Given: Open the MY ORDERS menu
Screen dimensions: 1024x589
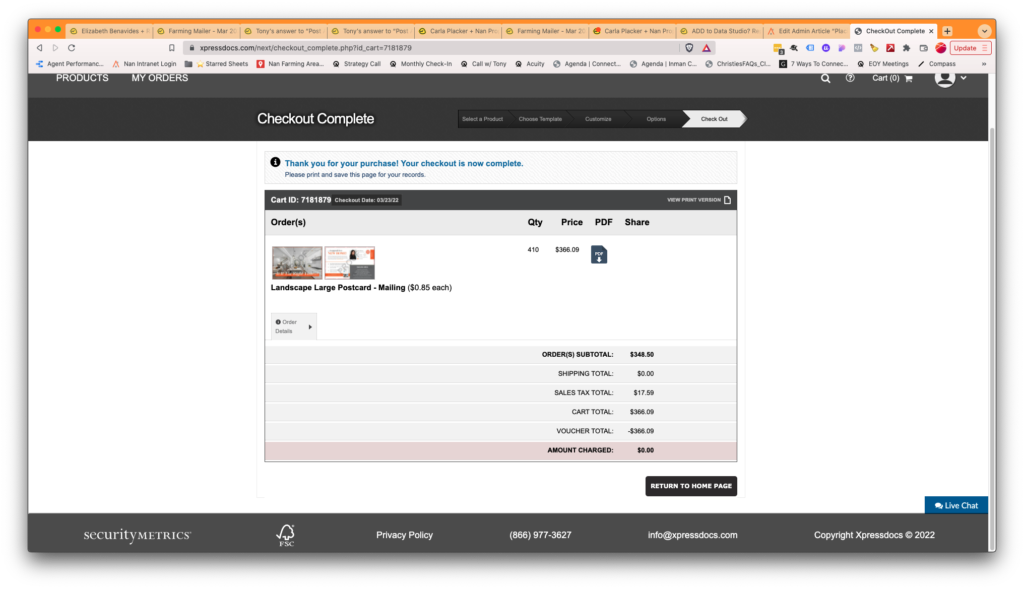Looking at the screenshot, I should (159, 78).
